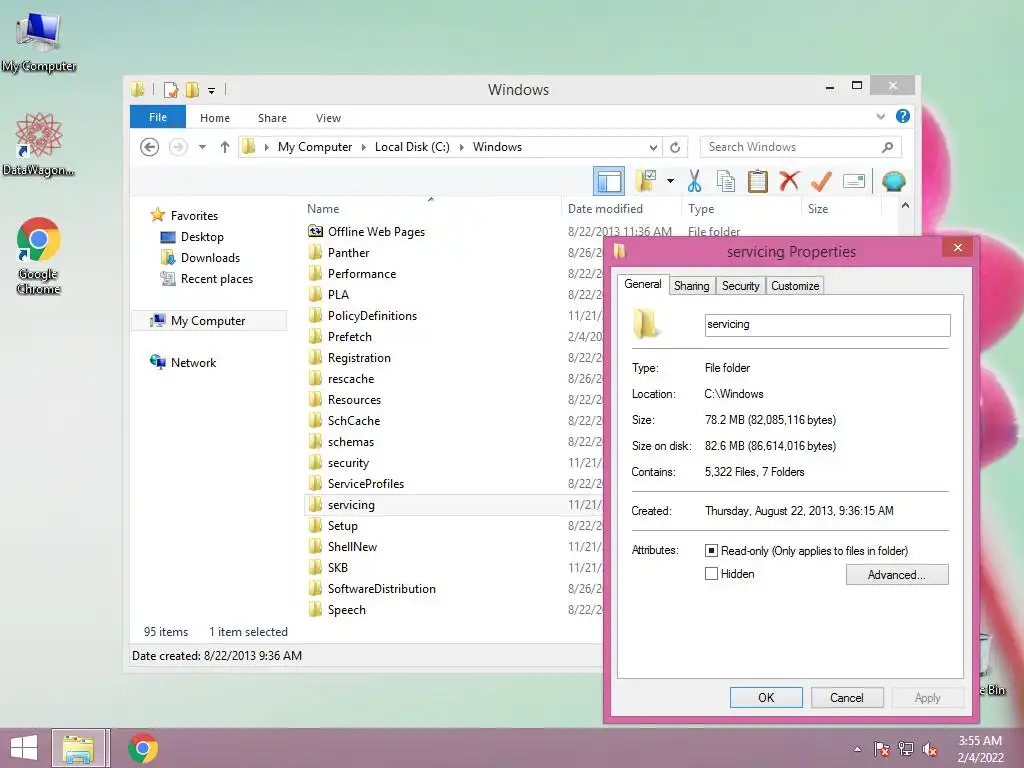Screen dimensions: 1024x768
Task: Click the red X Delete icon
Action: point(789,180)
